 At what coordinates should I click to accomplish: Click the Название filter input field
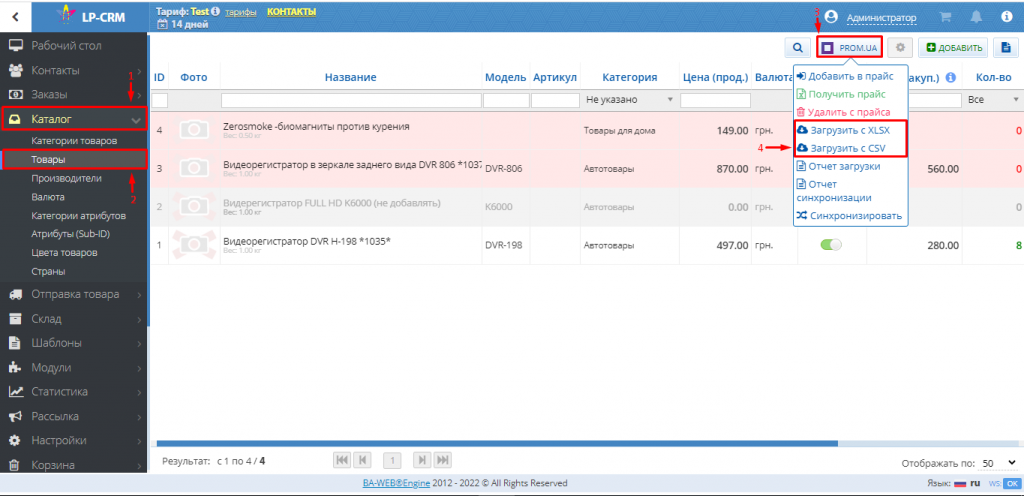click(351, 100)
